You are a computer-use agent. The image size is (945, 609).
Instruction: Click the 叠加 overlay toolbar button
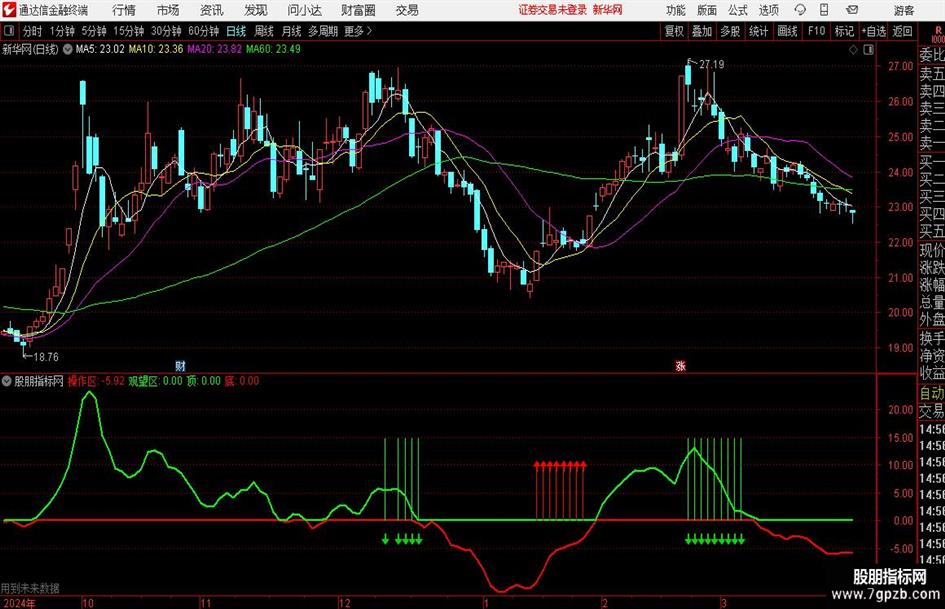coord(702,31)
